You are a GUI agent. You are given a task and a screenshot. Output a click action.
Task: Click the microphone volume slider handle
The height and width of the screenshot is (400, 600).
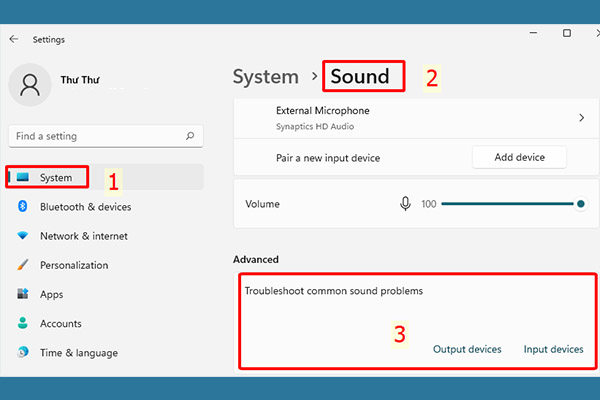pos(580,204)
